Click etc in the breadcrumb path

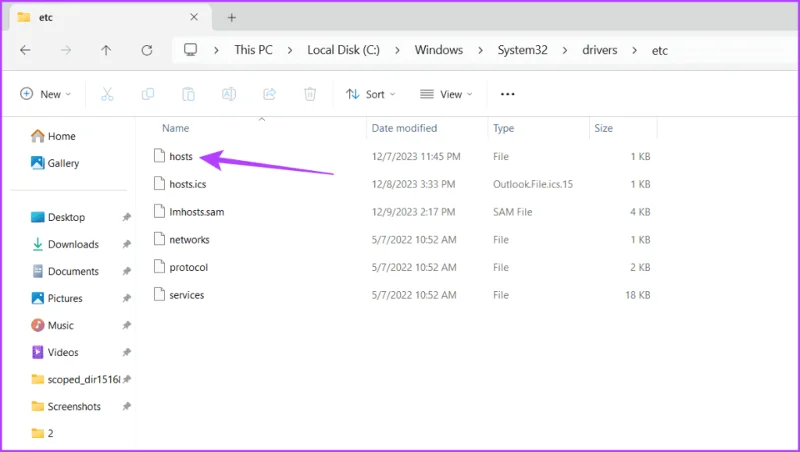660,51
